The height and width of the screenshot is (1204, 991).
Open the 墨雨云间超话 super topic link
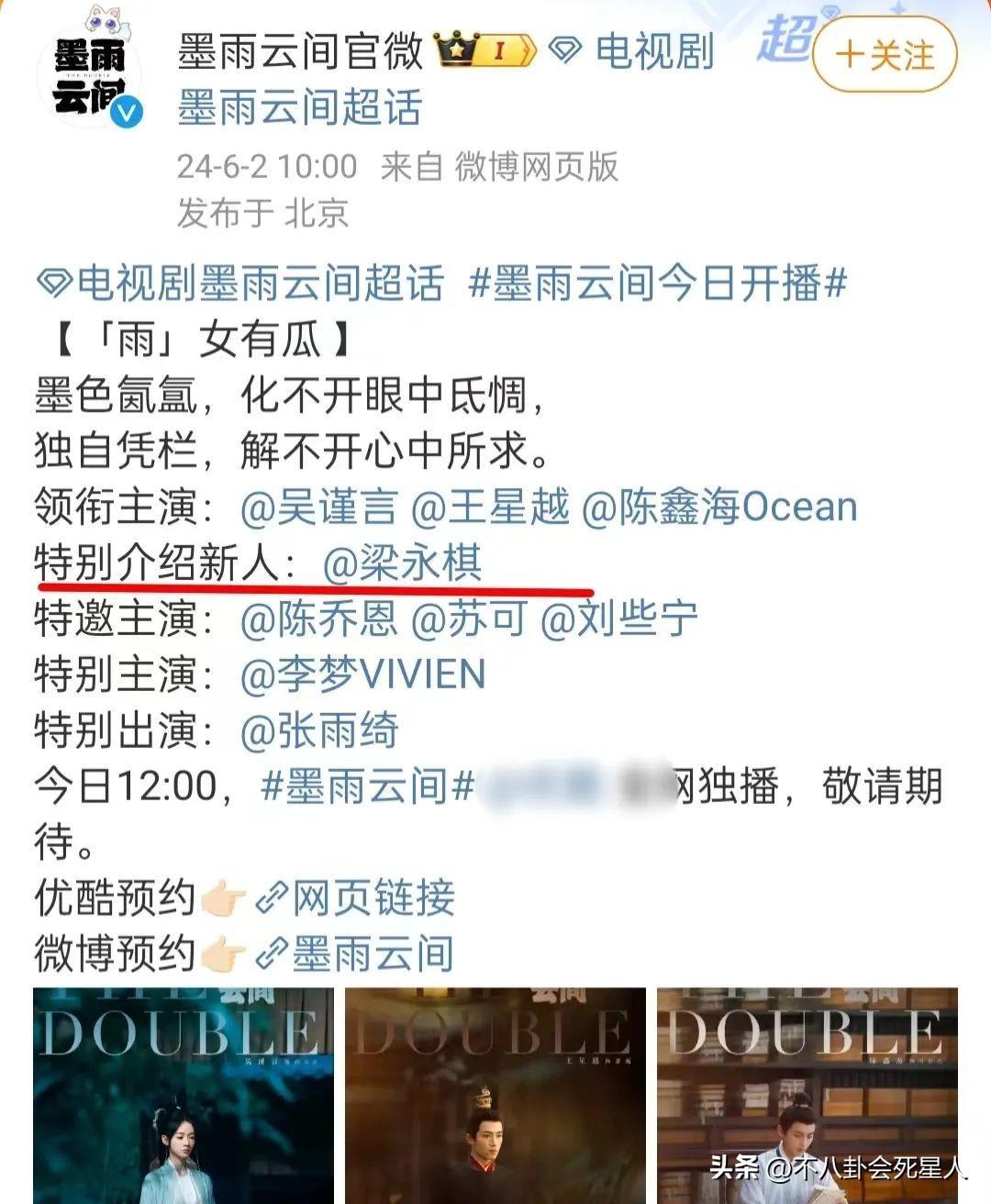point(300,107)
